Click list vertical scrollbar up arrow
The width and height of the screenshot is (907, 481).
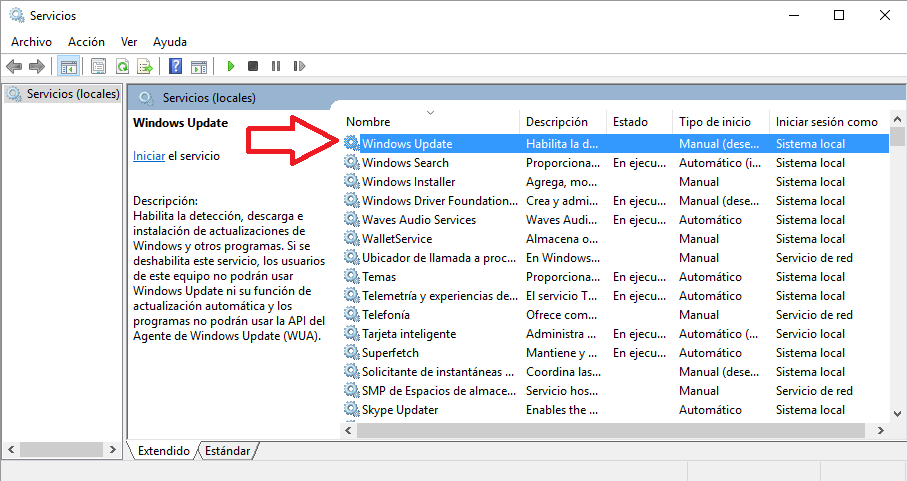coord(897,119)
